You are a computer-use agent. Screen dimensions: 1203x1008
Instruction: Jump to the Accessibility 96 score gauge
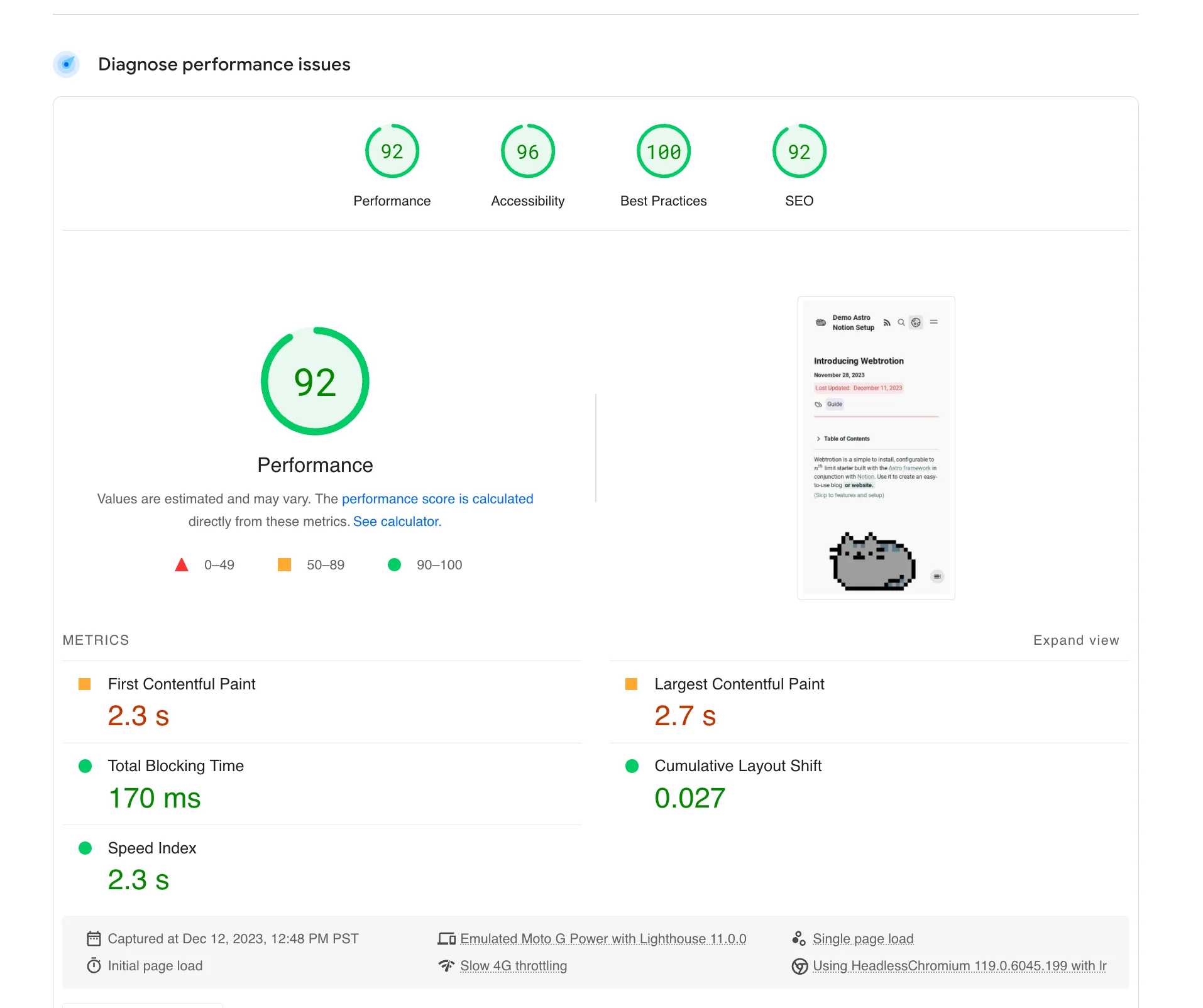(x=527, y=151)
